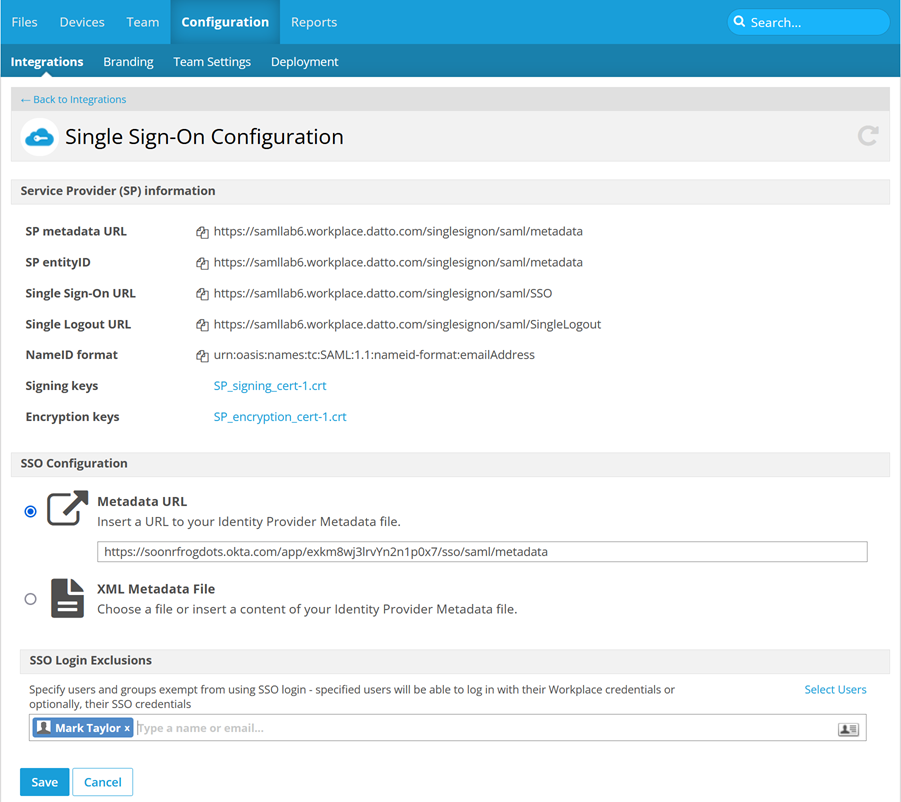Click the refresh icon in header
Viewport: 901px width, 802px height.
pyautogui.click(x=868, y=136)
